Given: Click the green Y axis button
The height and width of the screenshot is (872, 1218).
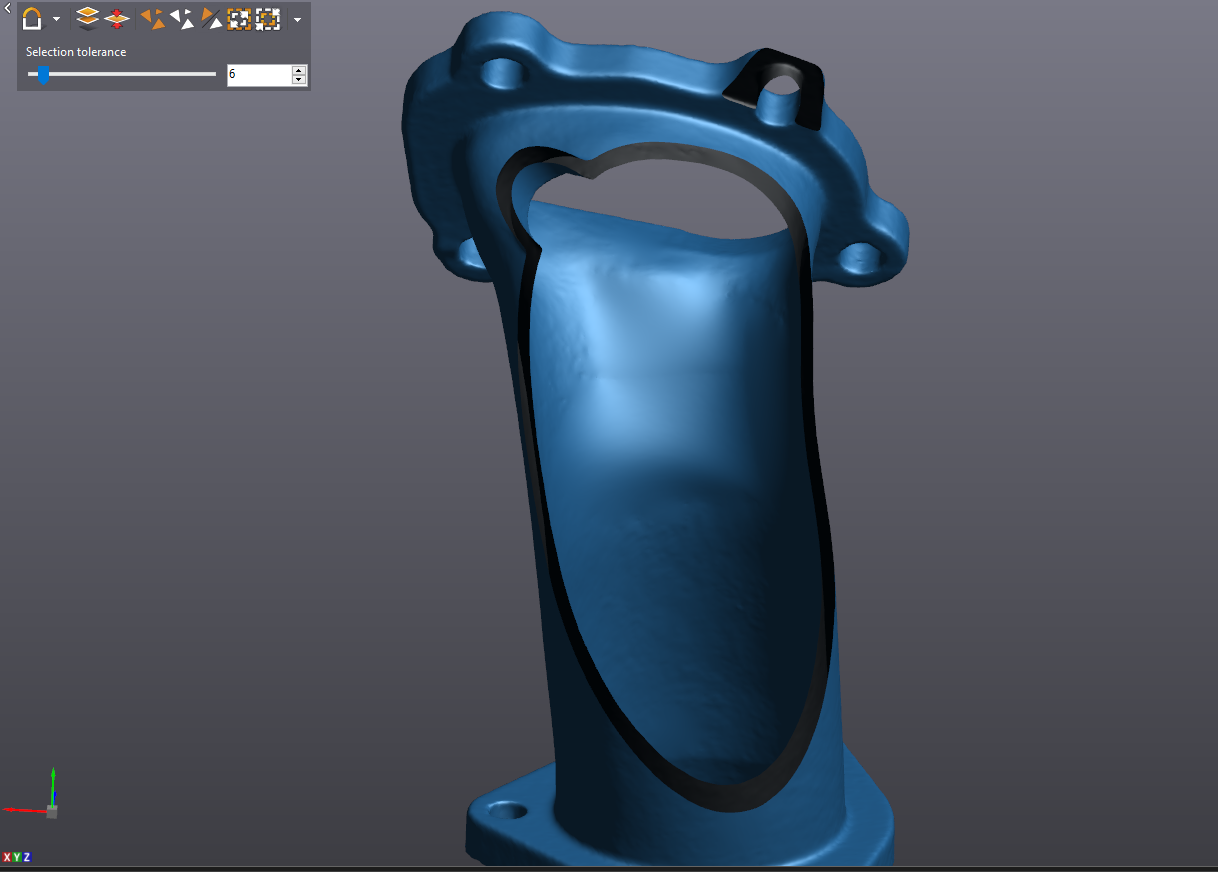Looking at the screenshot, I should click(17, 857).
